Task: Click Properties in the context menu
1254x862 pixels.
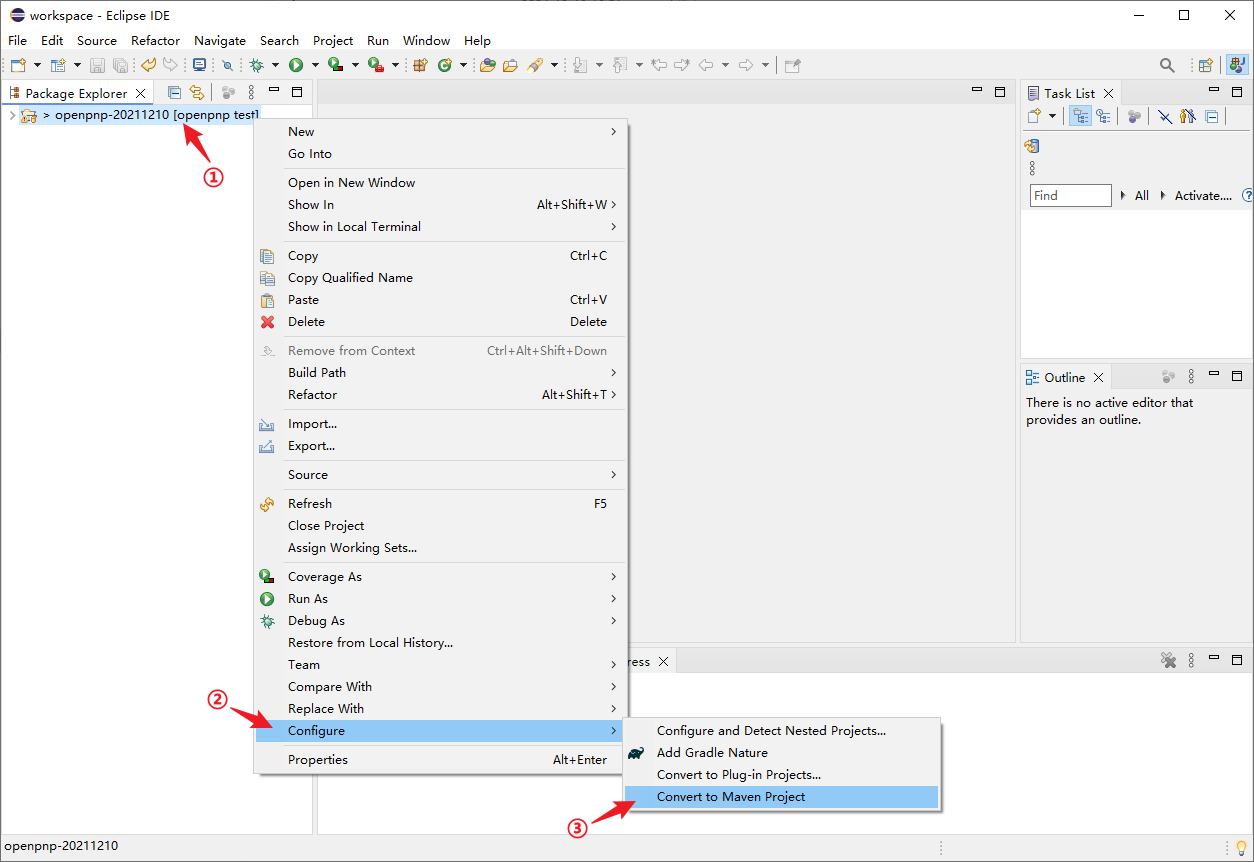Action: click(318, 760)
